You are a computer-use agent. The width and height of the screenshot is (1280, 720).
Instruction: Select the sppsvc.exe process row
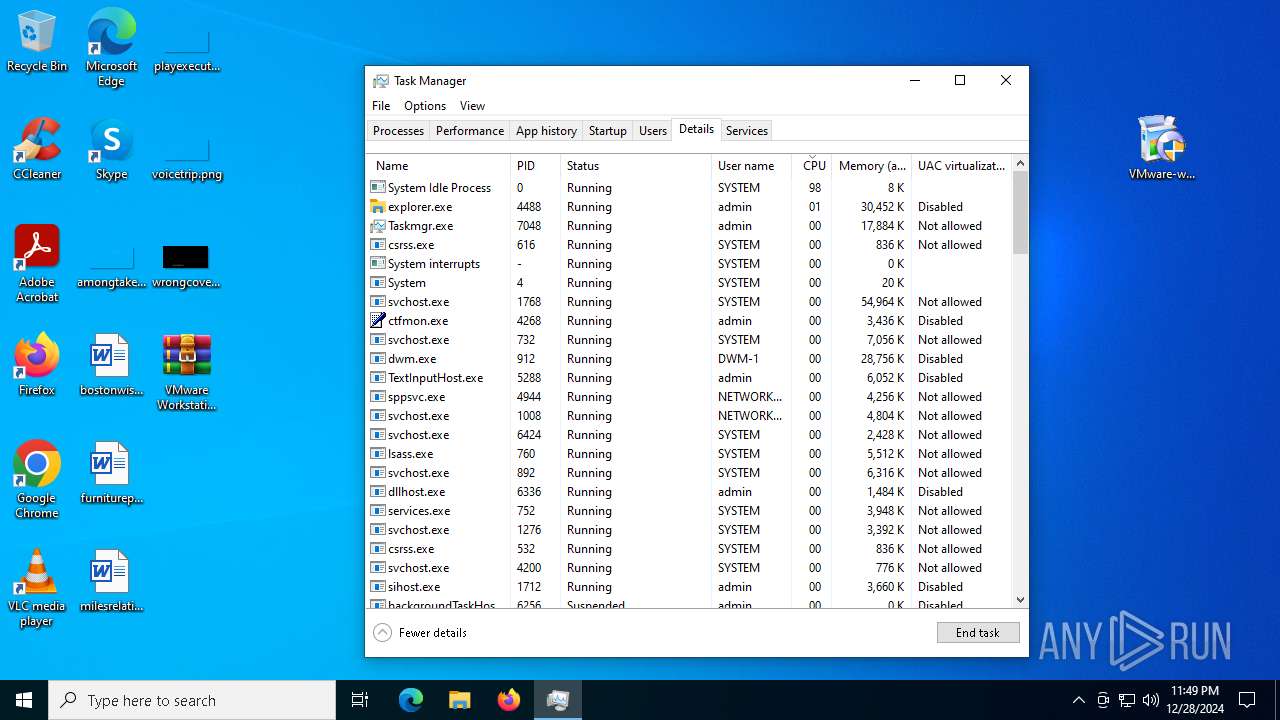pyautogui.click(x=689, y=397)
